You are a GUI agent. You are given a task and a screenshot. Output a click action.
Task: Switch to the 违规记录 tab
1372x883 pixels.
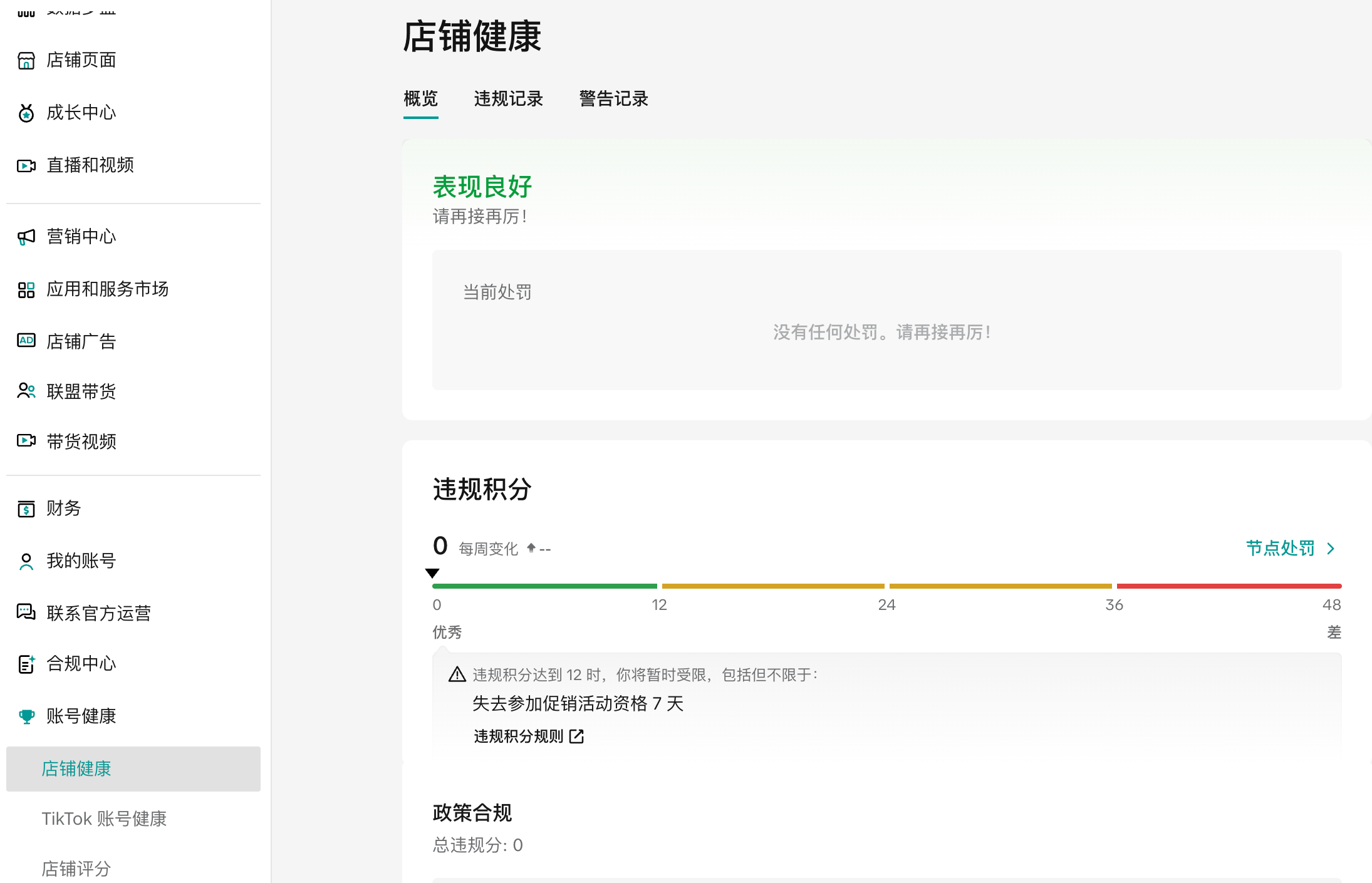coord(508,99)
